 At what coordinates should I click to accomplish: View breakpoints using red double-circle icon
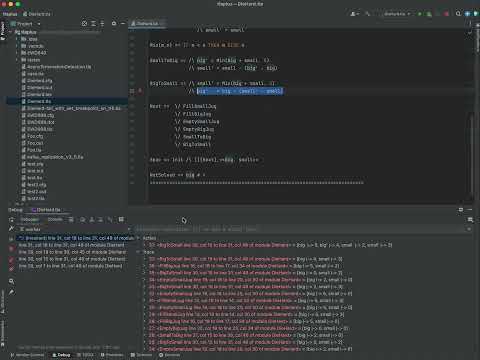12,259
